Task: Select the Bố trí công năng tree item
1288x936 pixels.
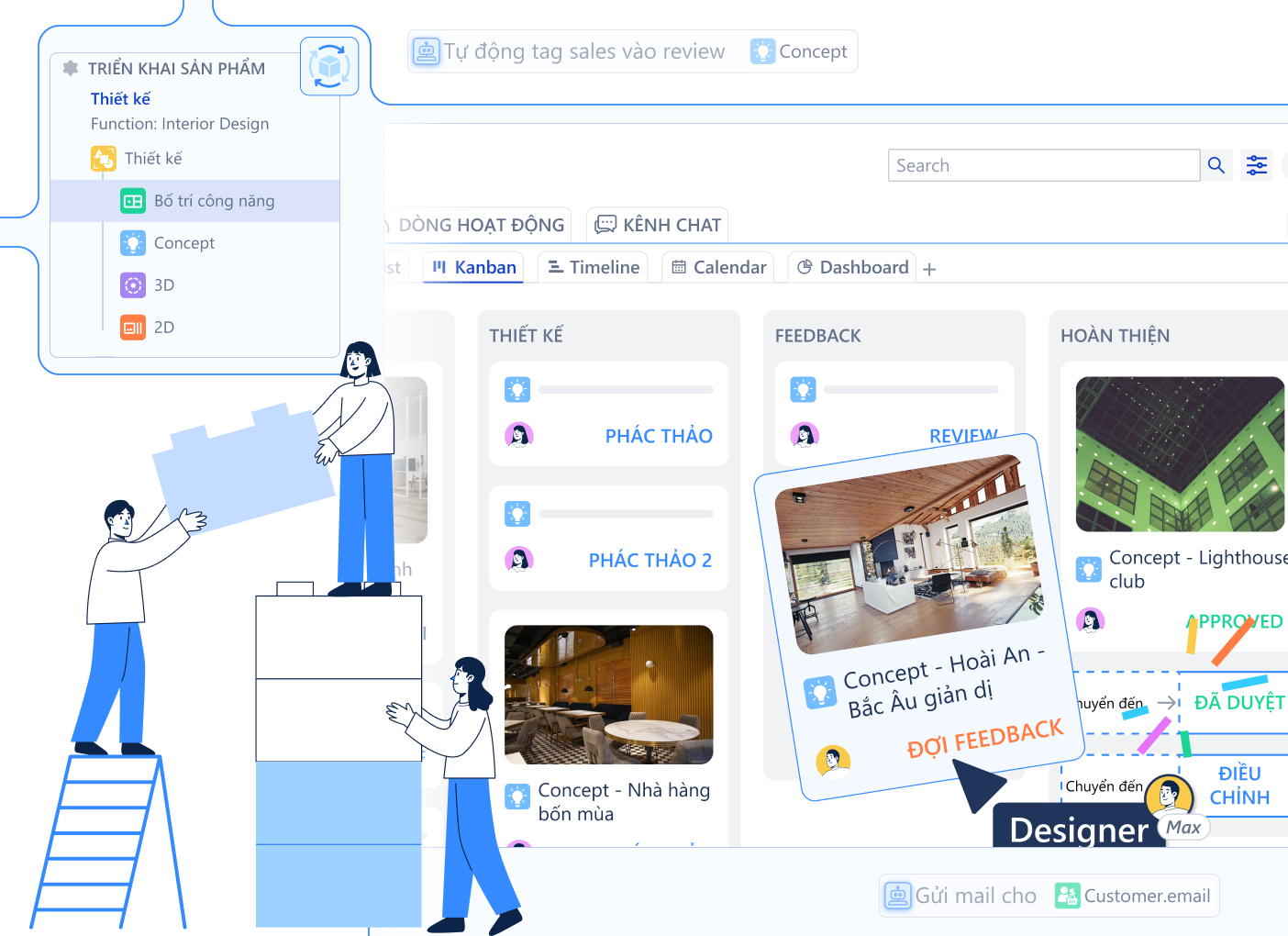Action: [x=213, y=201]
